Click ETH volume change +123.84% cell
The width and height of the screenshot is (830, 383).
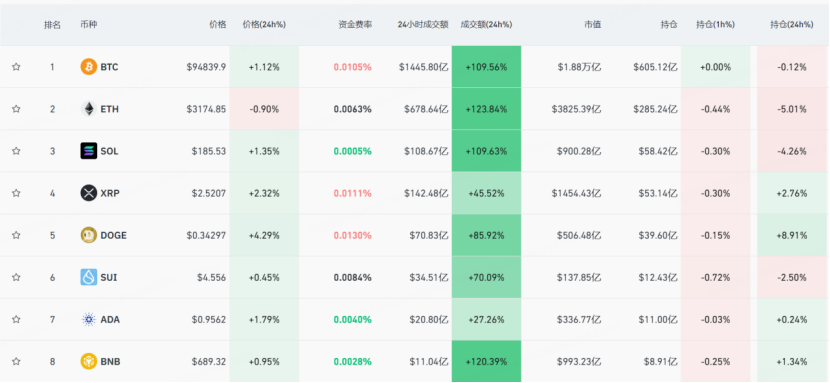(x=486, y=109)
